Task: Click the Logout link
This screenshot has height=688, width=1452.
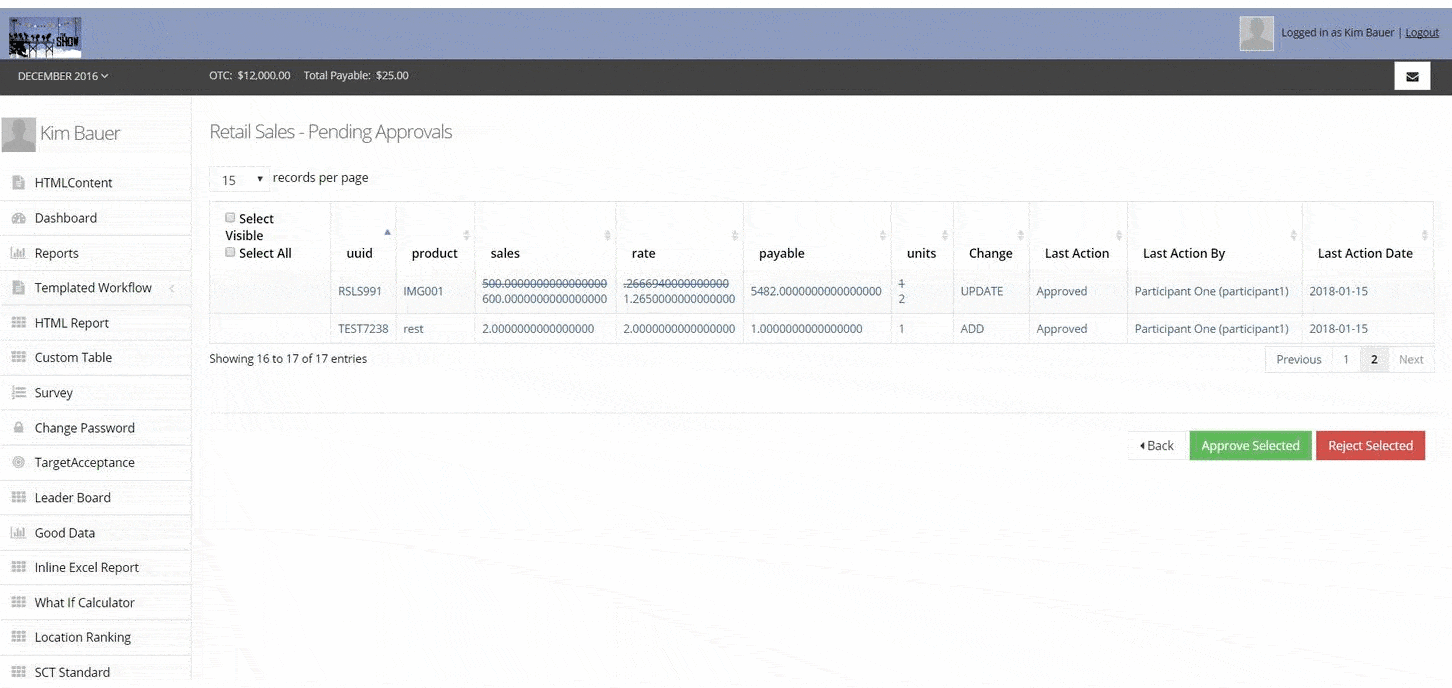Action: pyautogui.click(x=1422, y=33)
